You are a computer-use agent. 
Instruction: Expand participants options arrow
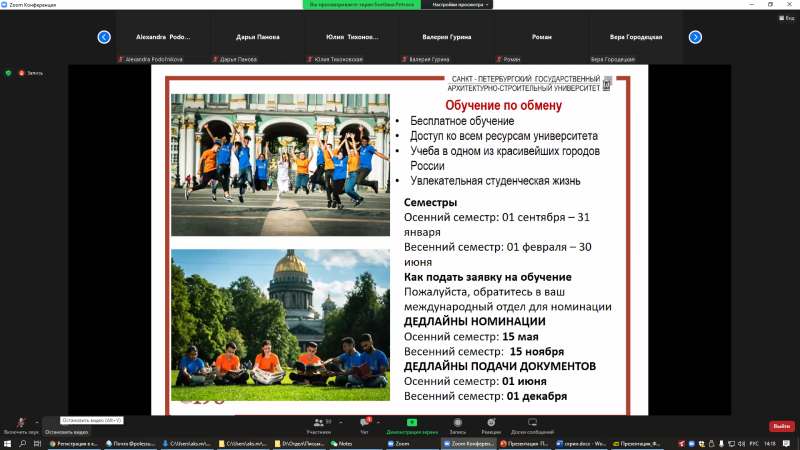341,422
